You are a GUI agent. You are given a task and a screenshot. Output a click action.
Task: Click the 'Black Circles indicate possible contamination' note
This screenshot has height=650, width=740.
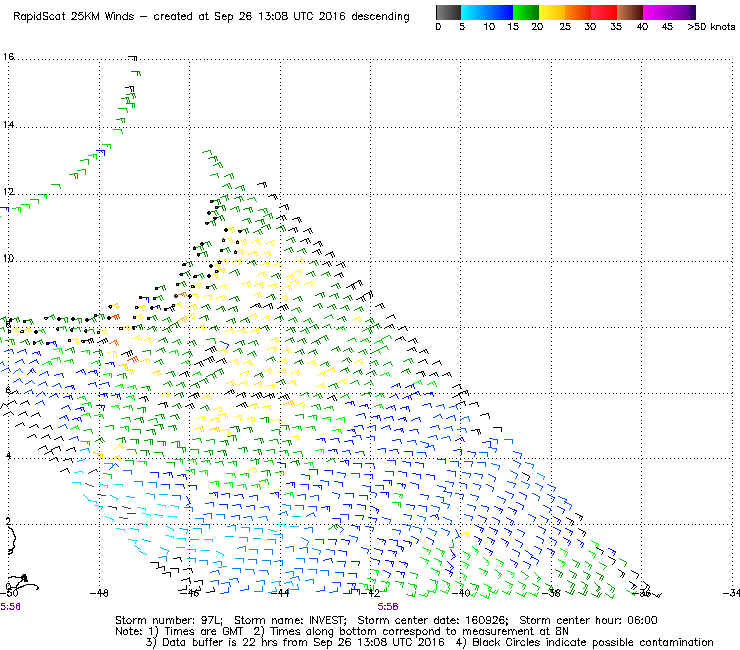[585, 642]
